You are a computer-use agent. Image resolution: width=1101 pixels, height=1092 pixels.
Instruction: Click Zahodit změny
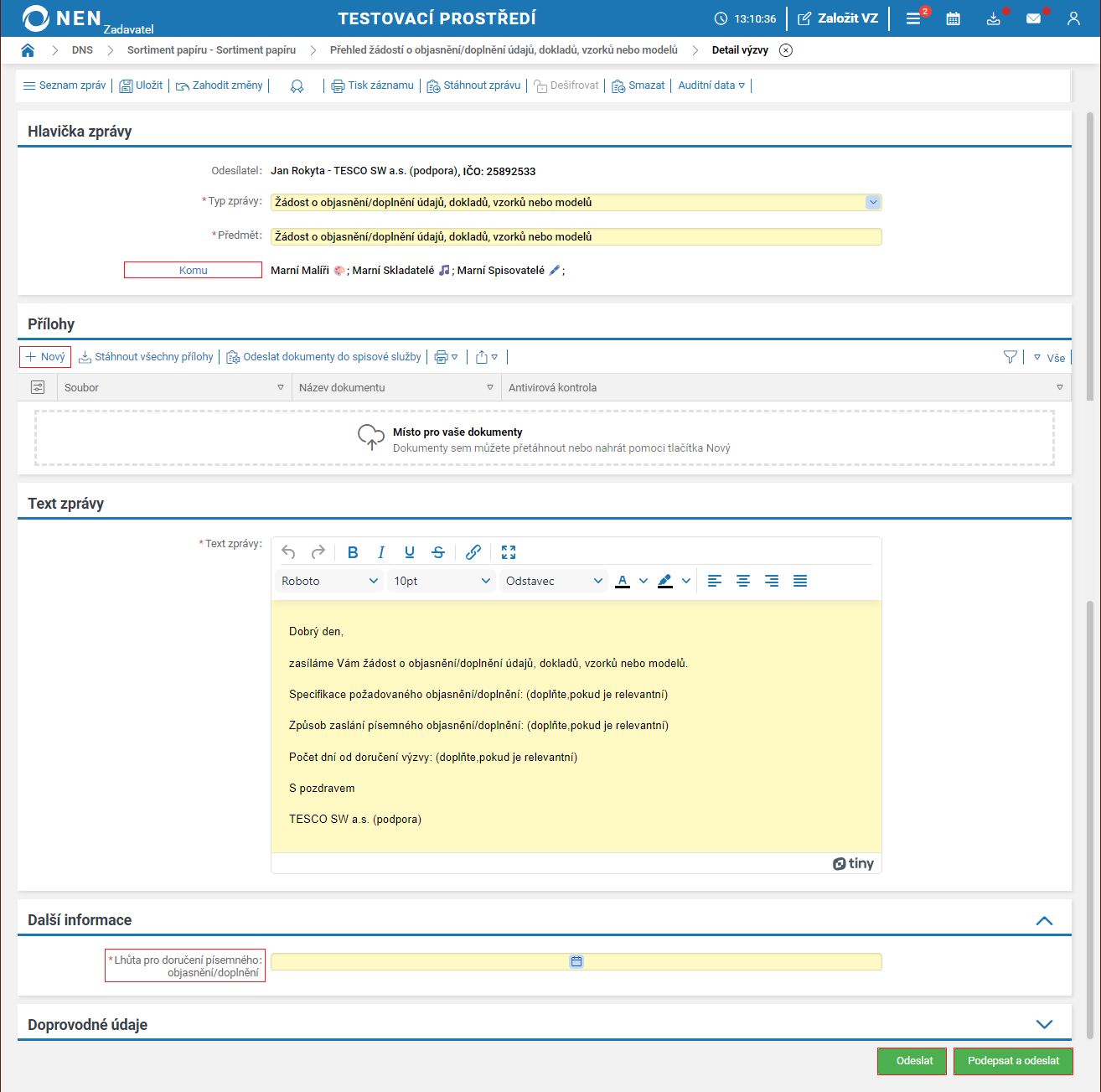[219, 85]
